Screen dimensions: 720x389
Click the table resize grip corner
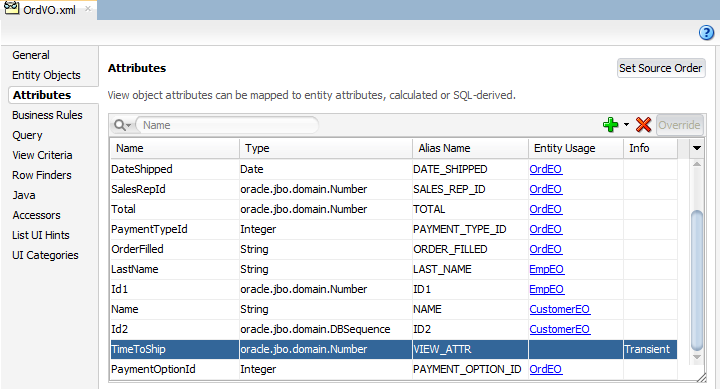tap(701, 377)
